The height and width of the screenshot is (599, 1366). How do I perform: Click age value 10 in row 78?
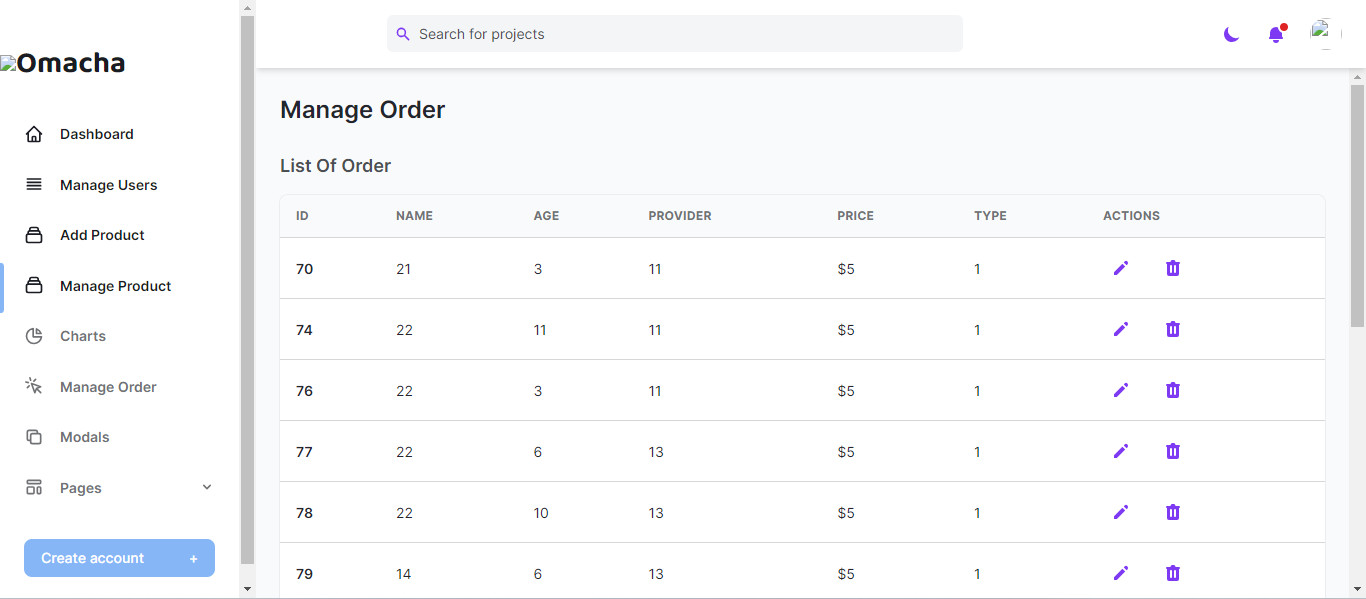(x=541, y=513)
